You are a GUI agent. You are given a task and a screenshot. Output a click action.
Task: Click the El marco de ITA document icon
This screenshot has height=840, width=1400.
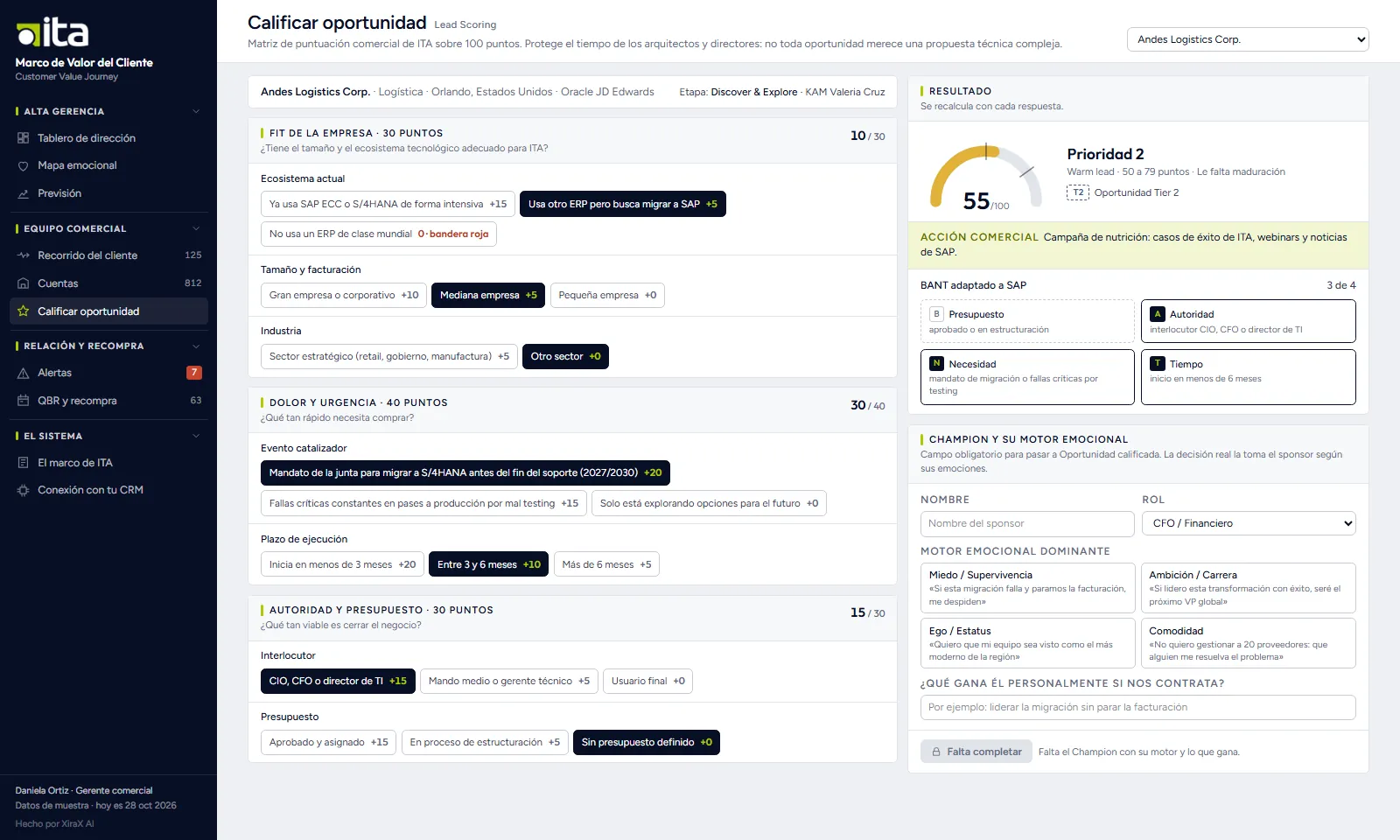click(x=24, y=463)
